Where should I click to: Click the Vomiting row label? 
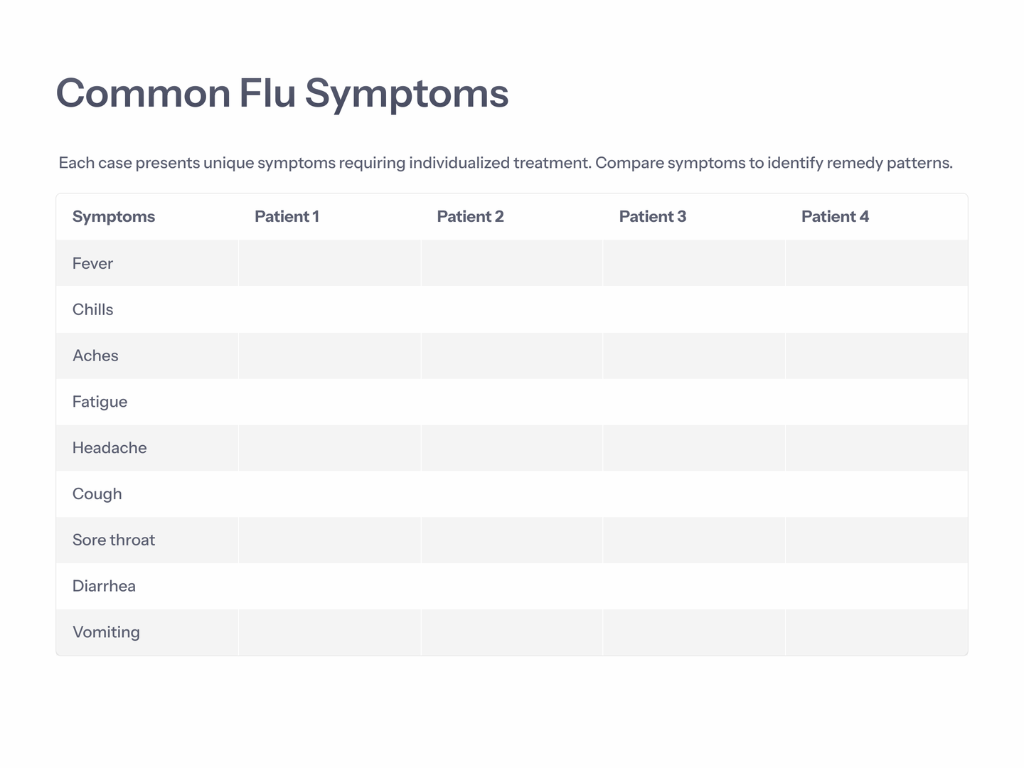(106, 632)
